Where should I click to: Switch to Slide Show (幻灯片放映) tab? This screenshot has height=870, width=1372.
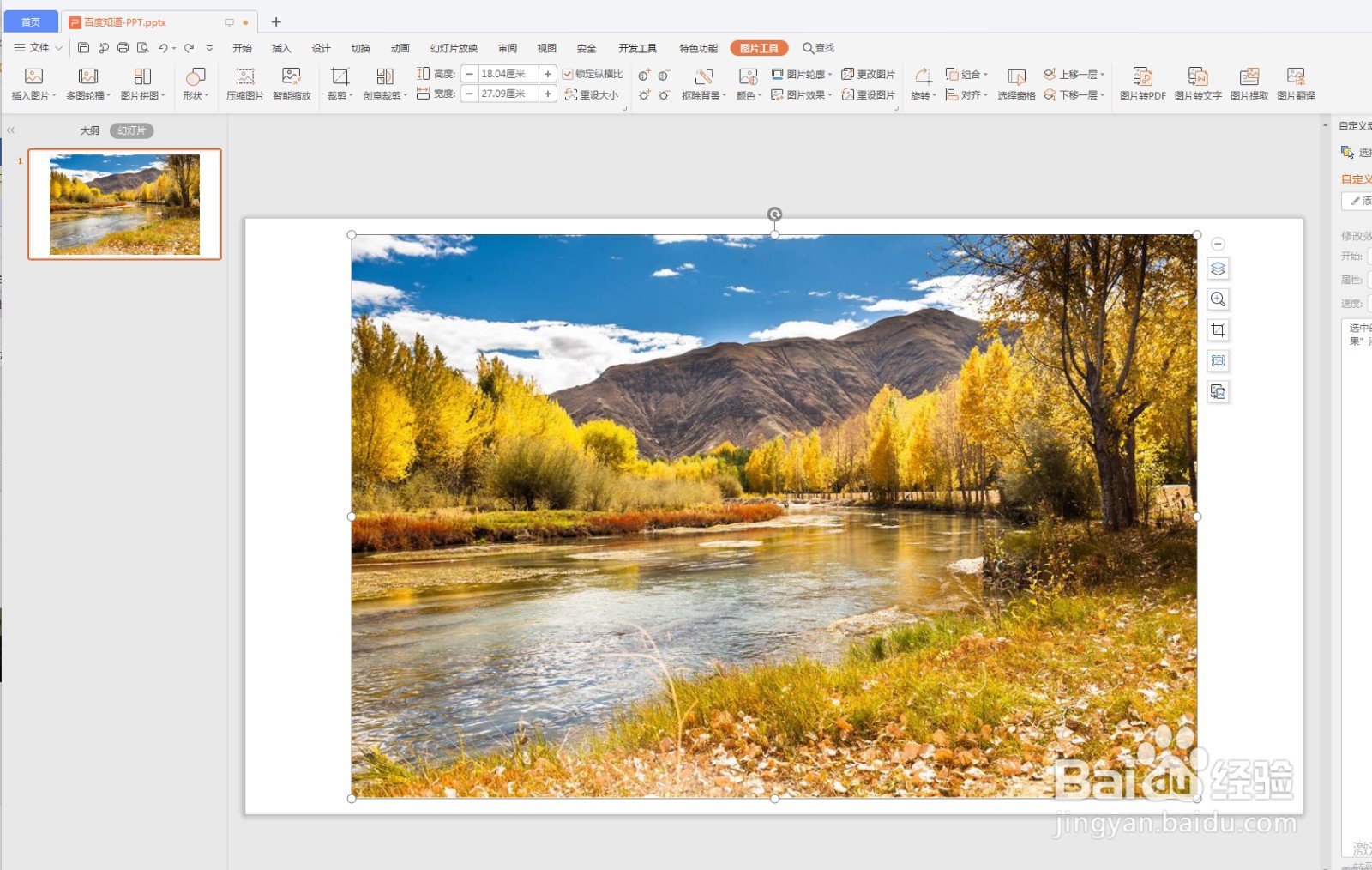454,49
